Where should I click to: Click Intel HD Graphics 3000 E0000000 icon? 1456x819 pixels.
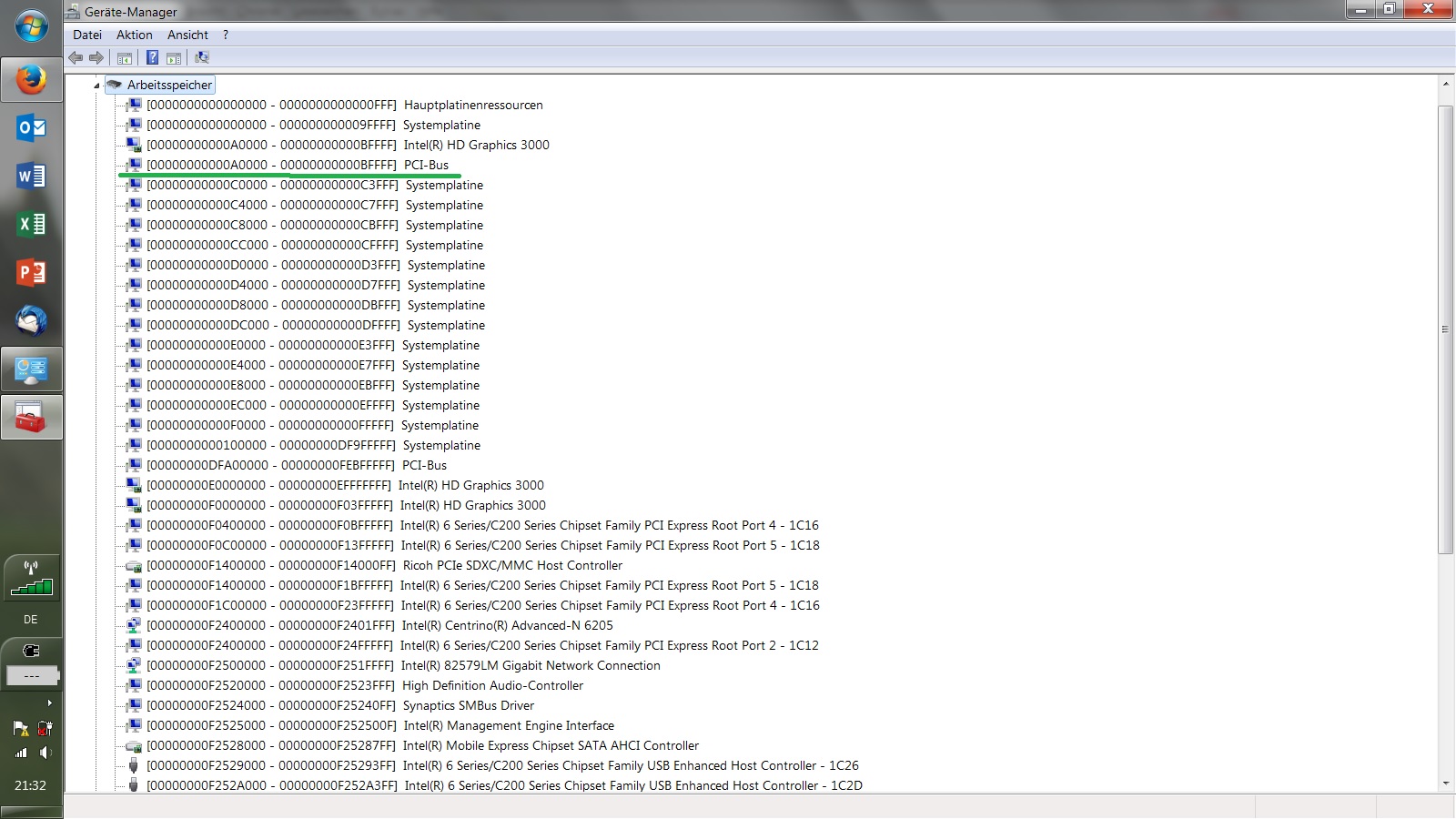click(x=133, y=485)
